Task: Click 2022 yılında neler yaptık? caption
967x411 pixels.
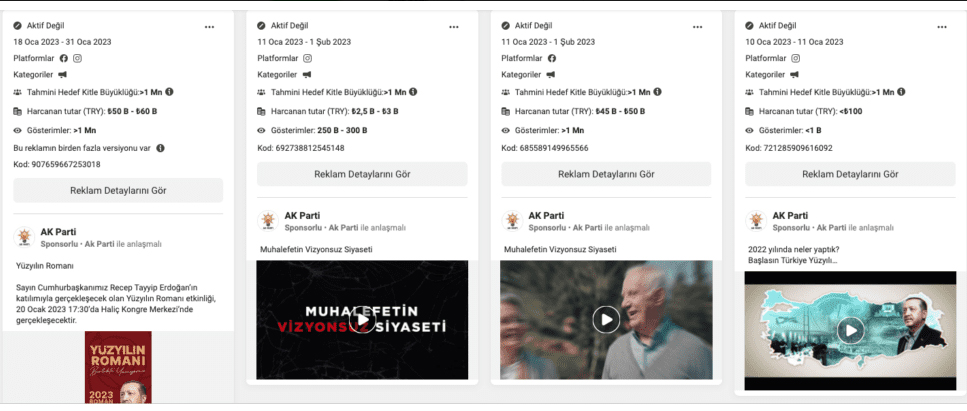Action: click(x=794, y=250)
